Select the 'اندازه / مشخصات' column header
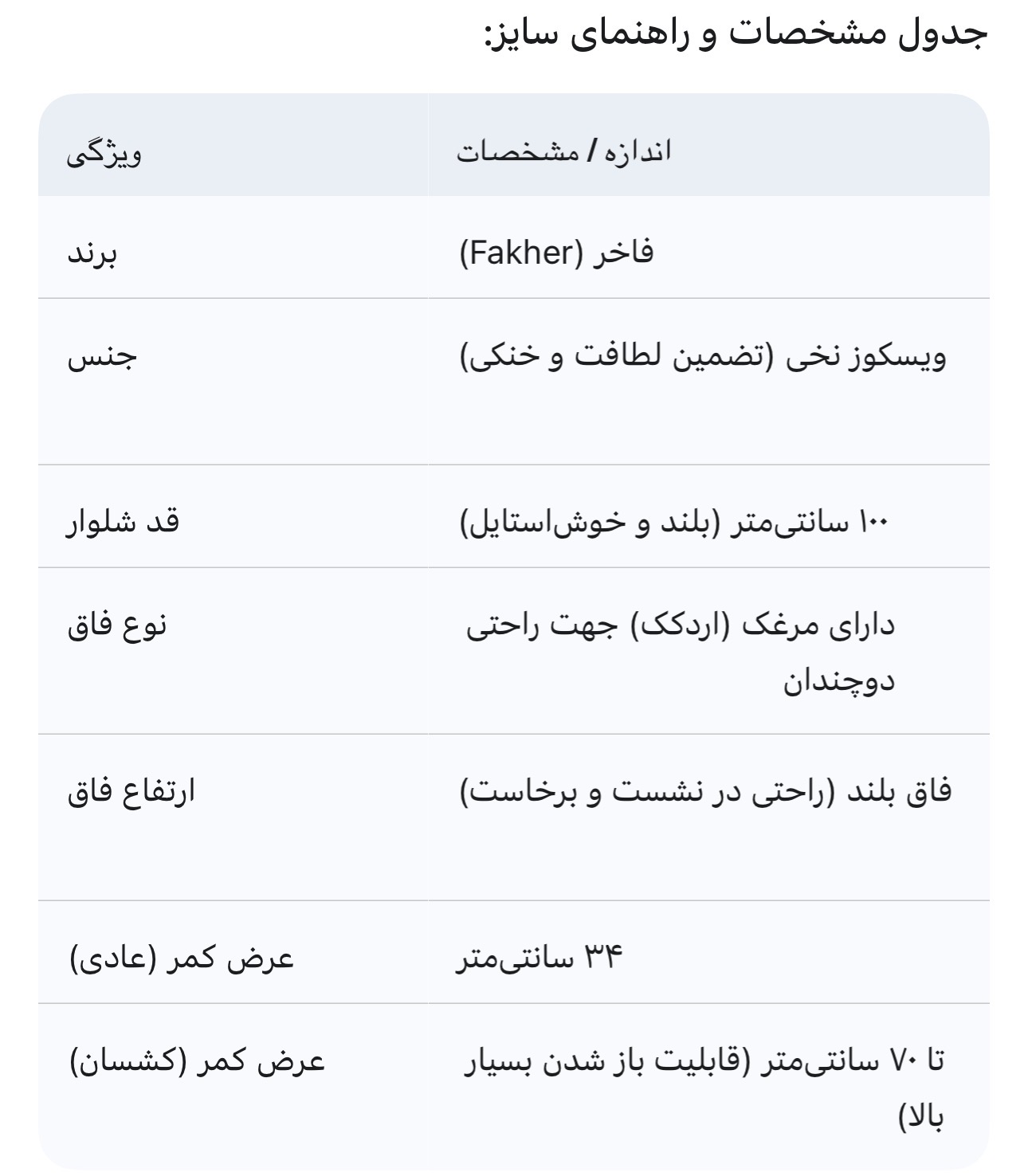 click(x=564, y=151)
